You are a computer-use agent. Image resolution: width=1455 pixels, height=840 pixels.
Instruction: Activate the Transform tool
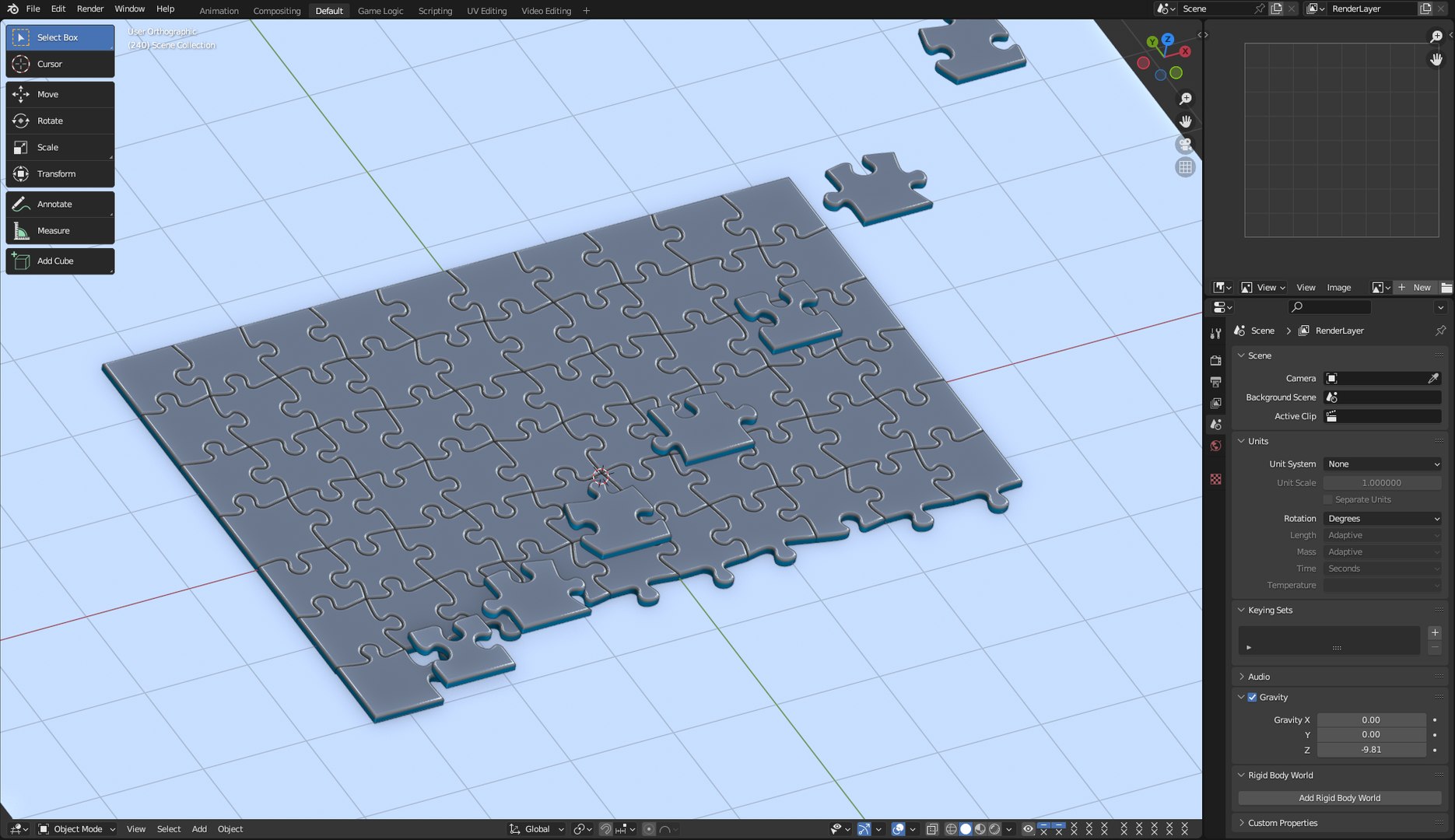(60, 173)
